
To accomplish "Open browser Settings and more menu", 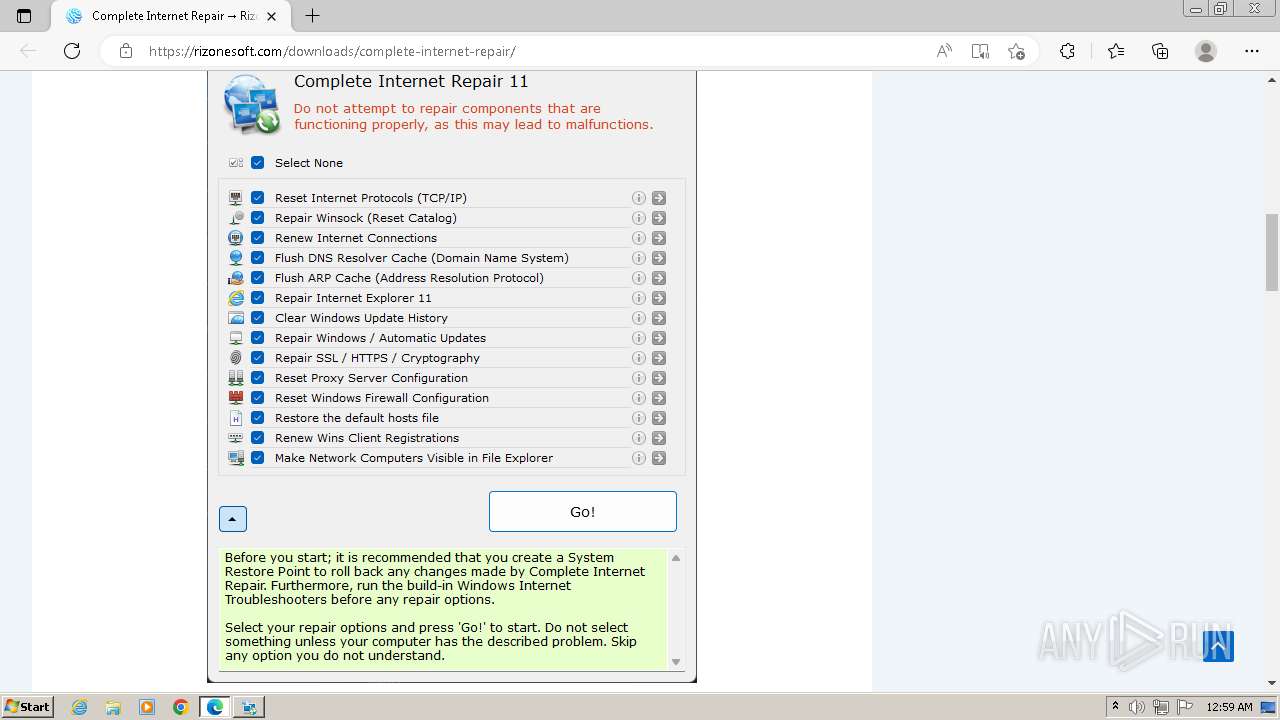I will (1252, 51).
